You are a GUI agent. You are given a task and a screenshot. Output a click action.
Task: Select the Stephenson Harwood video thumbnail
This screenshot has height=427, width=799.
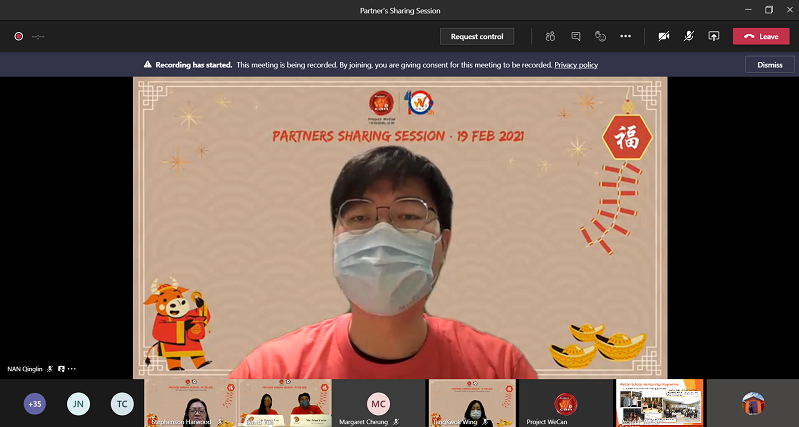click(x=188, y=403)
